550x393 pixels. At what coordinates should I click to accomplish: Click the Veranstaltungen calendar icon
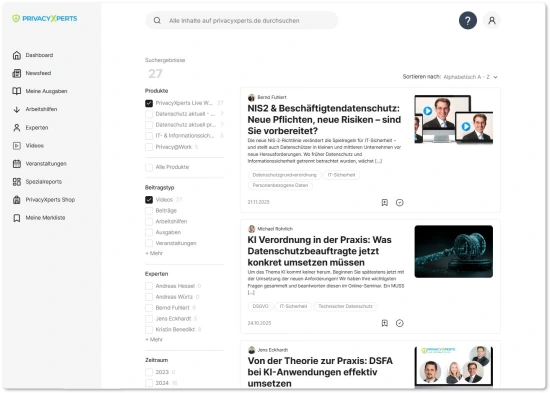point(16,164)
